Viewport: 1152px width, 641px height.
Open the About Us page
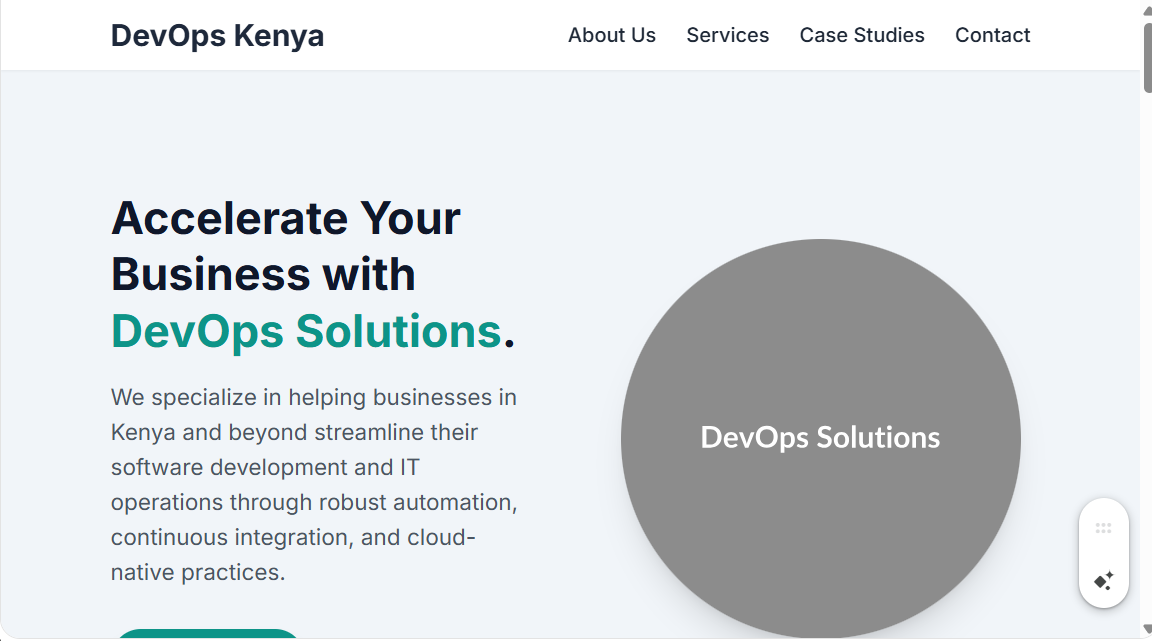coord(611,35)
